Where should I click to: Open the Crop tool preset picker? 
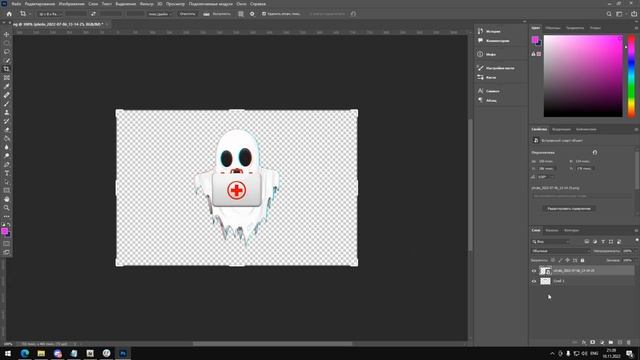[x=25, y=14]
